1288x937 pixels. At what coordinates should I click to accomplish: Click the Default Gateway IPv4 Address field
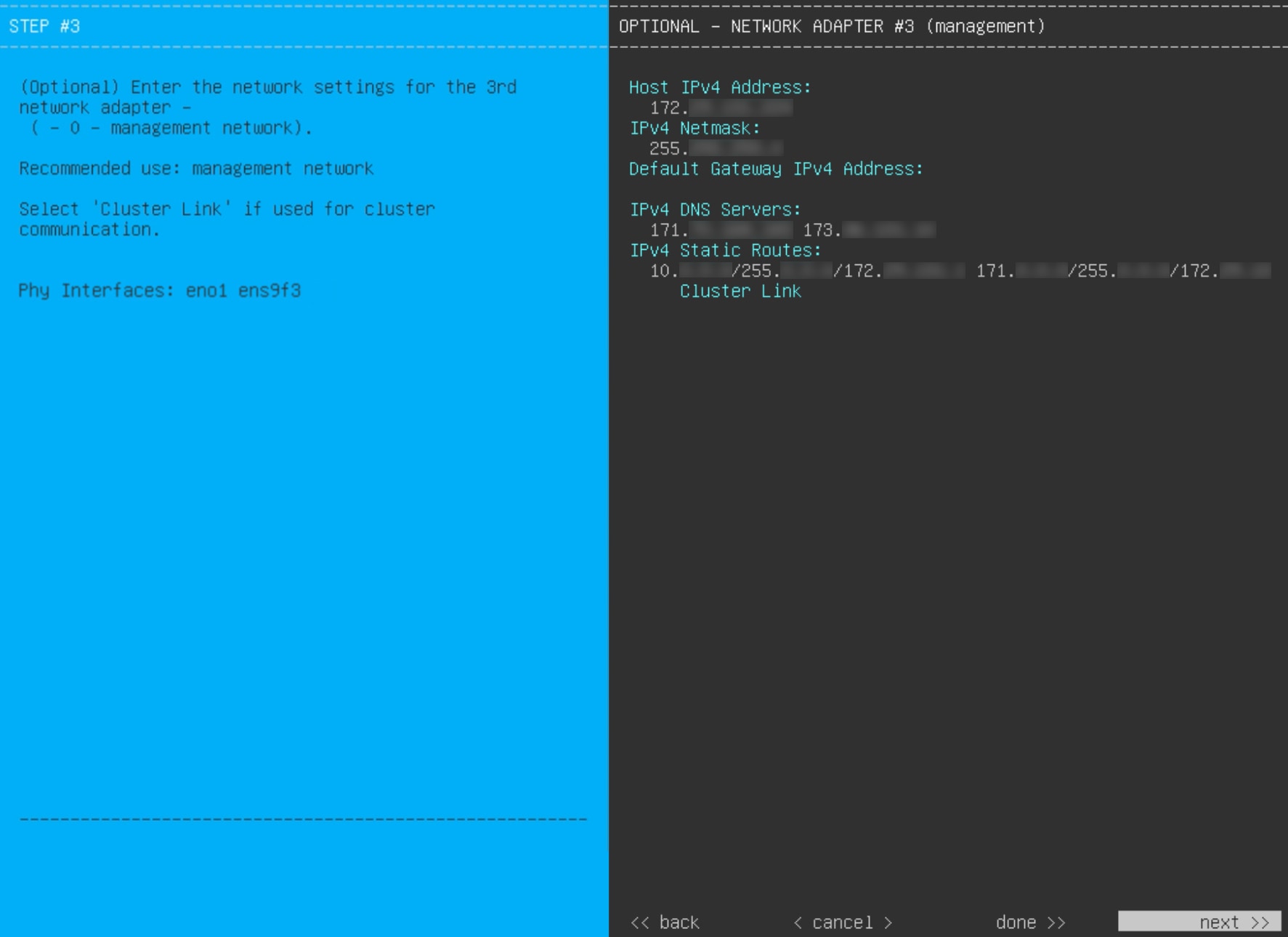(x=775, y=169)
